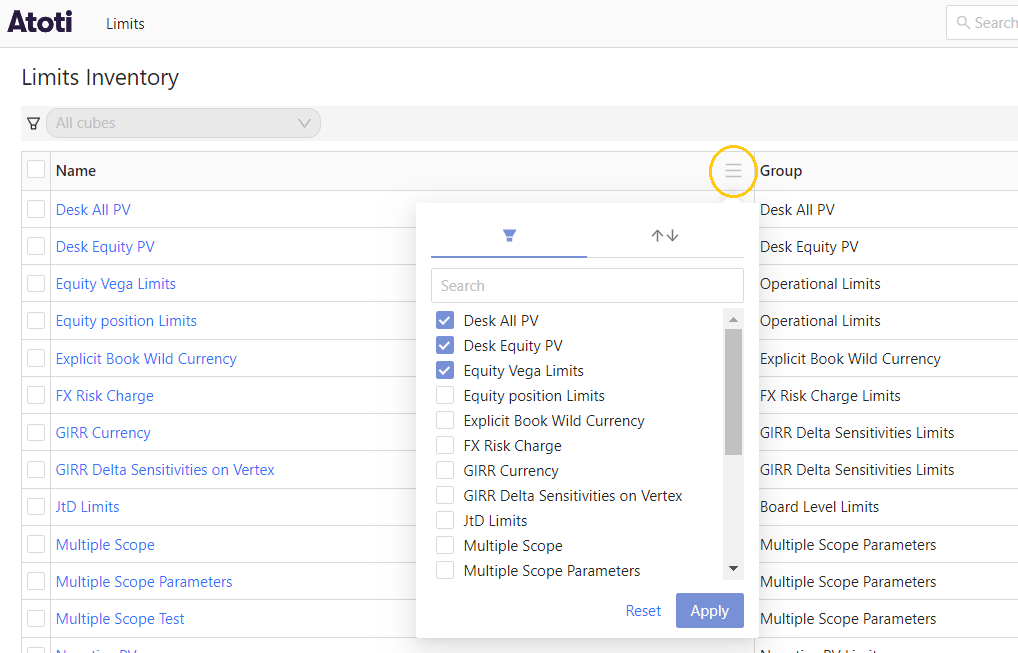Open the All cubes dropdown
The image size is (1018, 653).
click(183, 123)
